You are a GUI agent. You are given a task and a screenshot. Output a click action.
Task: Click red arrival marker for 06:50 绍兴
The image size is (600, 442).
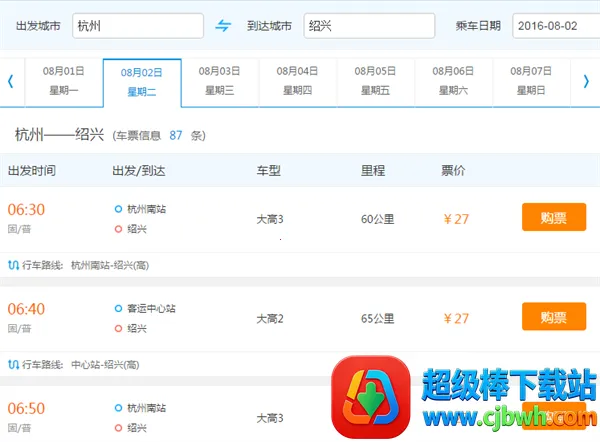[118, 428]
